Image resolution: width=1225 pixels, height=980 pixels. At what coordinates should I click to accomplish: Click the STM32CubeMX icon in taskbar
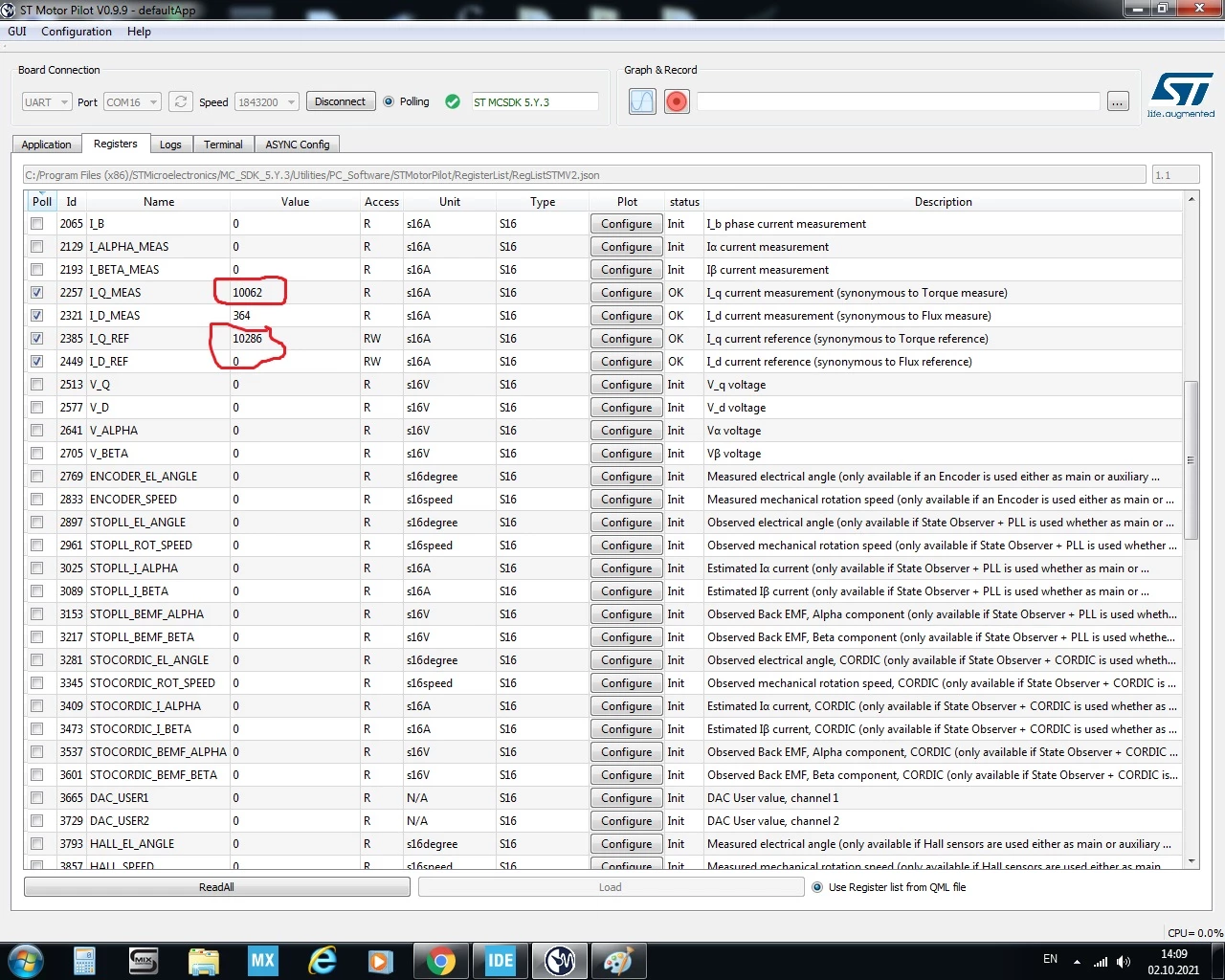click(262, 961)
